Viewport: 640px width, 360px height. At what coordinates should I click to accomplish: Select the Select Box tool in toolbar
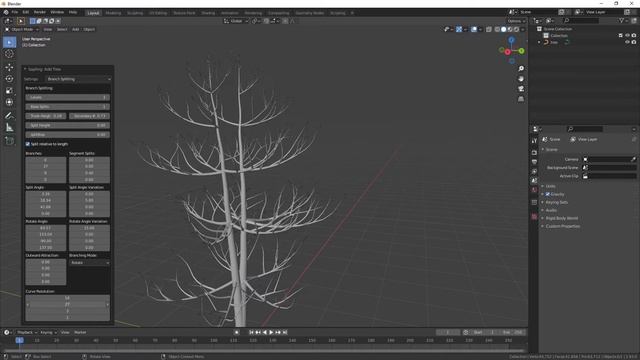(9, 42)
